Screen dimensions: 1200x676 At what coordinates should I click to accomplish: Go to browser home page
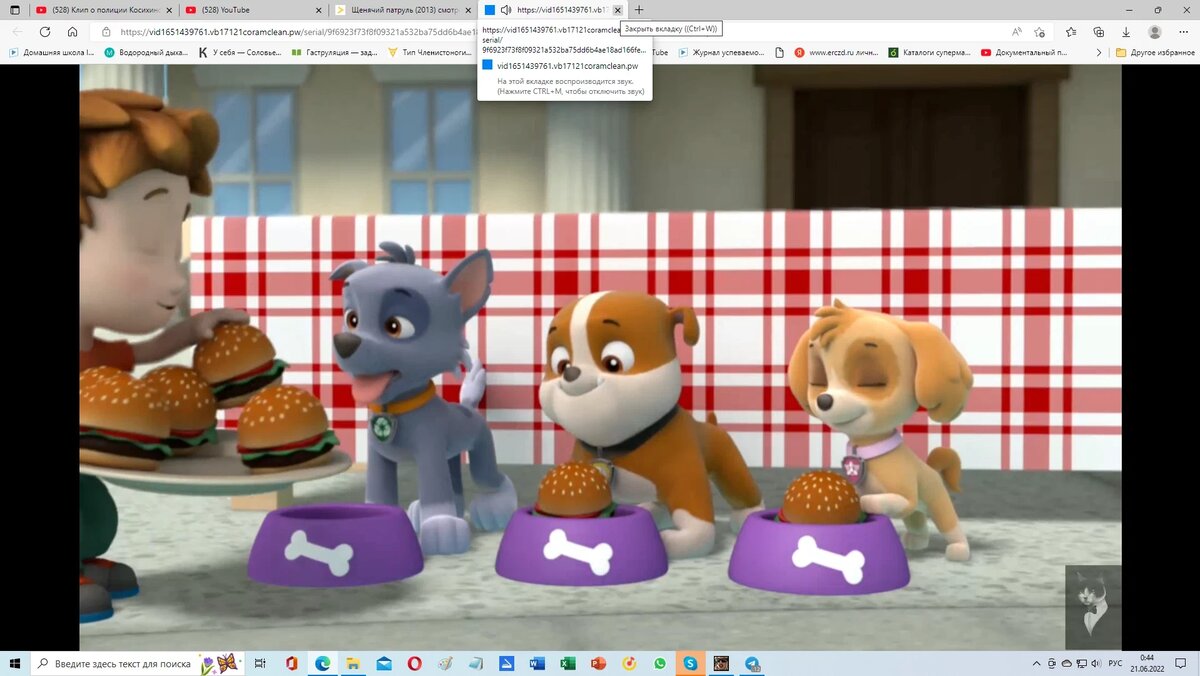point(72,32)
